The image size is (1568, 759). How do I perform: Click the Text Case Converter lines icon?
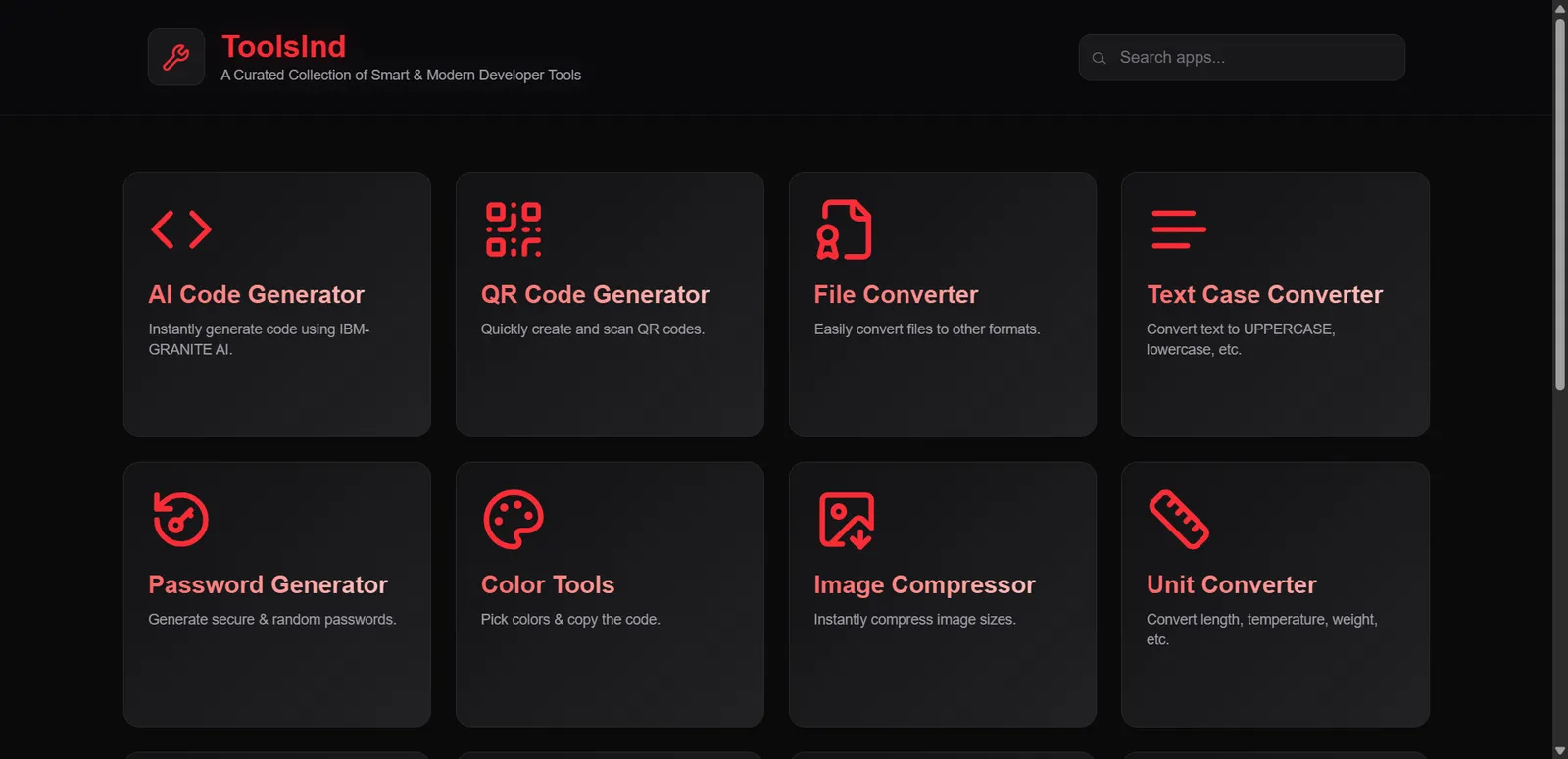(1179, 229)
